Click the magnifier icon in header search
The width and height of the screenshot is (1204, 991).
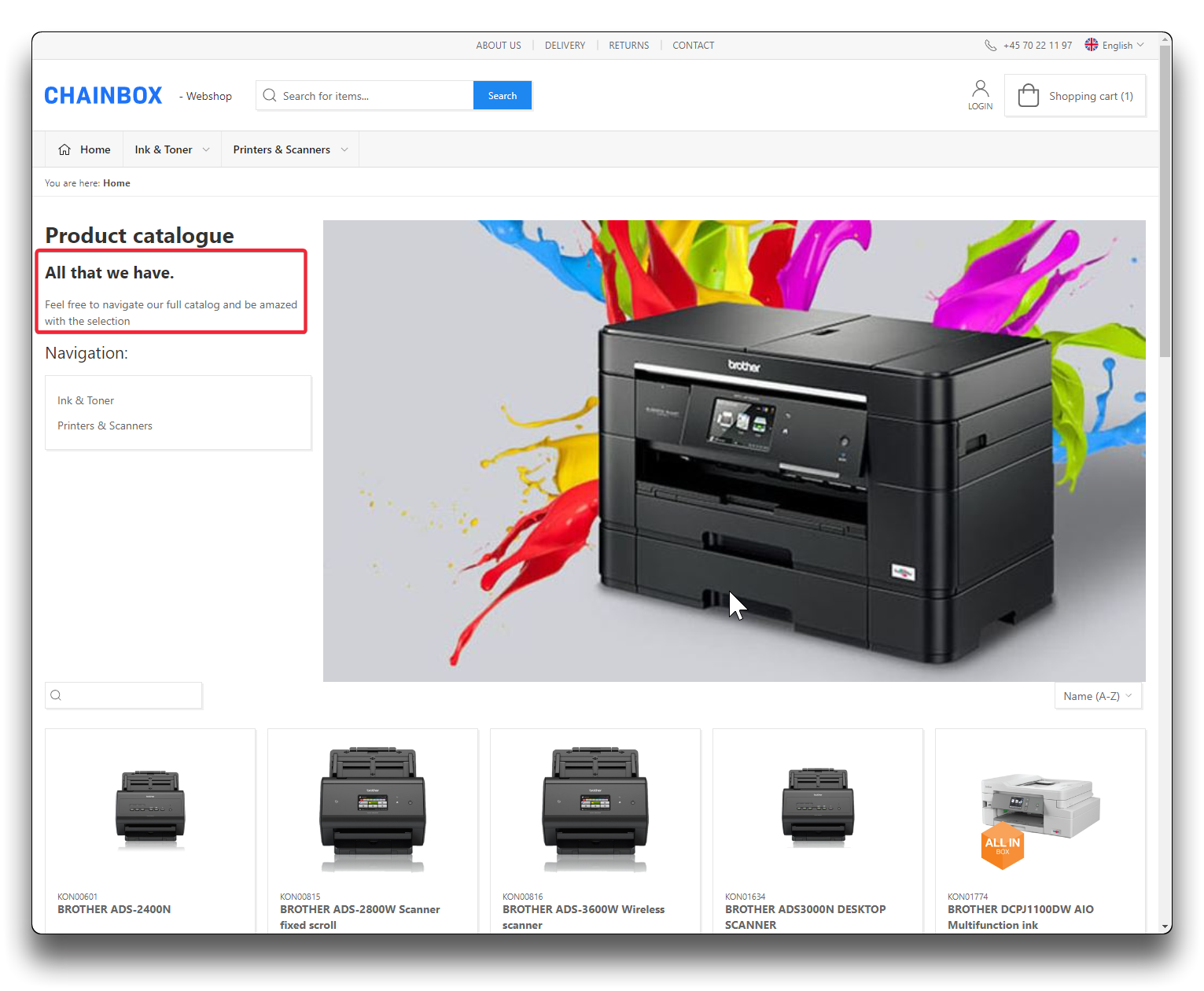[270, 96]
